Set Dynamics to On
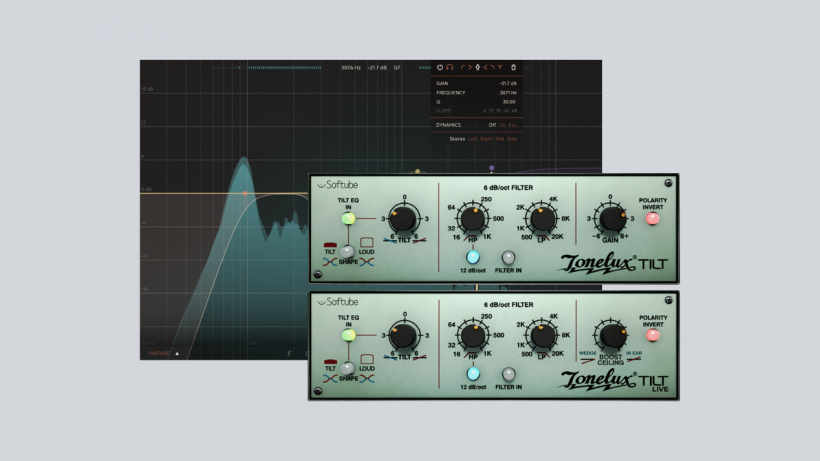The image size is (820, 461). tap(503, 125)
